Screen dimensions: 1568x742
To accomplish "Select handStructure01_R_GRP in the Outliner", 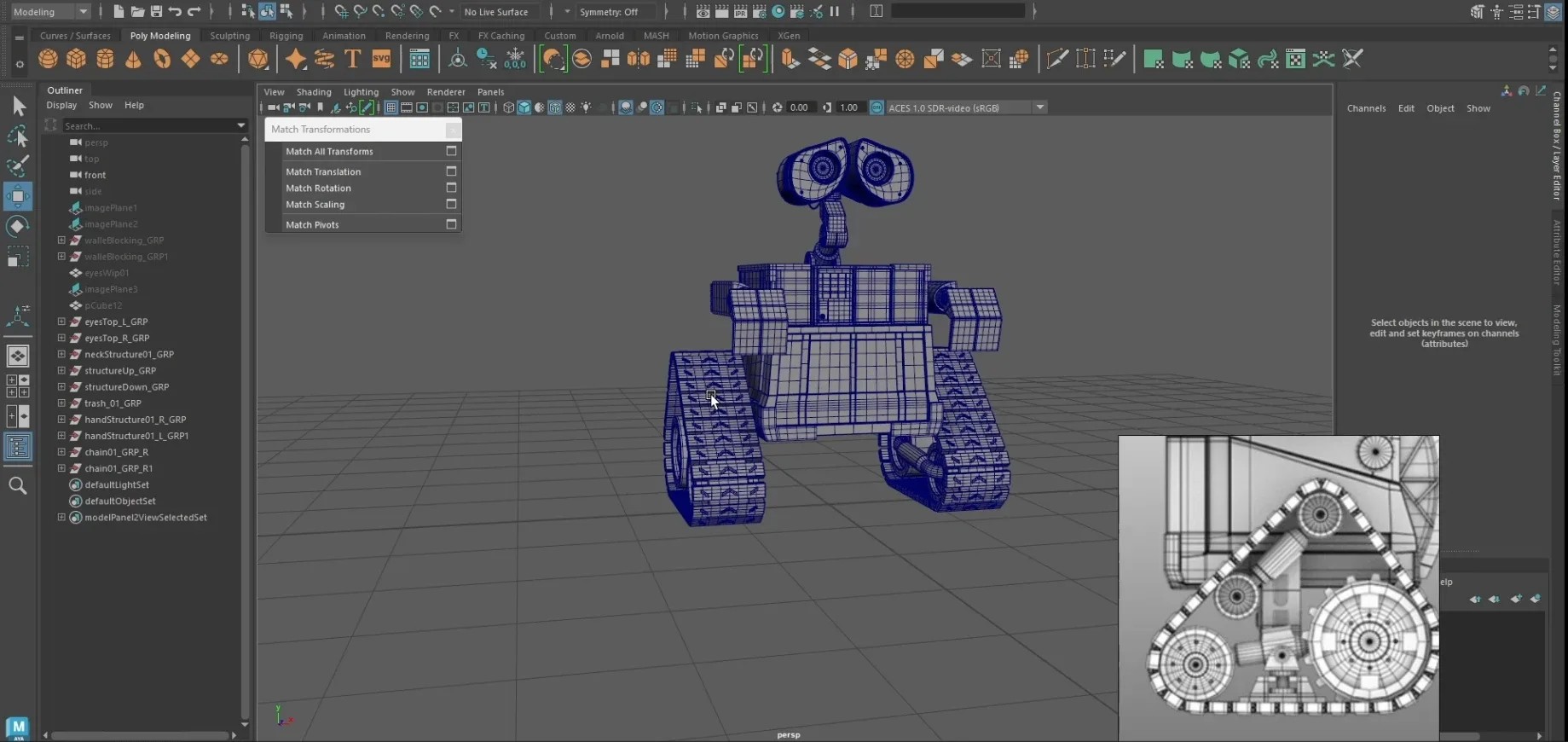I will tap(135, 420).
